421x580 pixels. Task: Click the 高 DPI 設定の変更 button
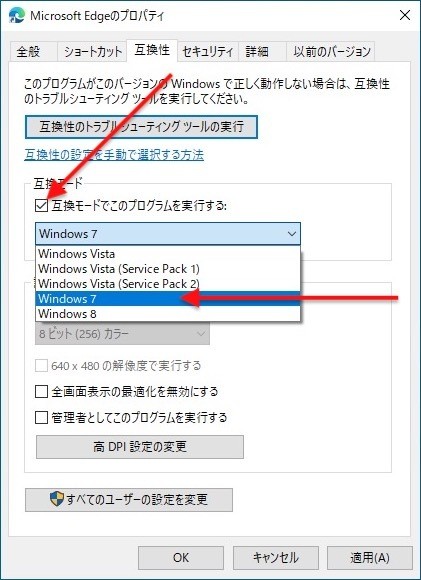140,447
